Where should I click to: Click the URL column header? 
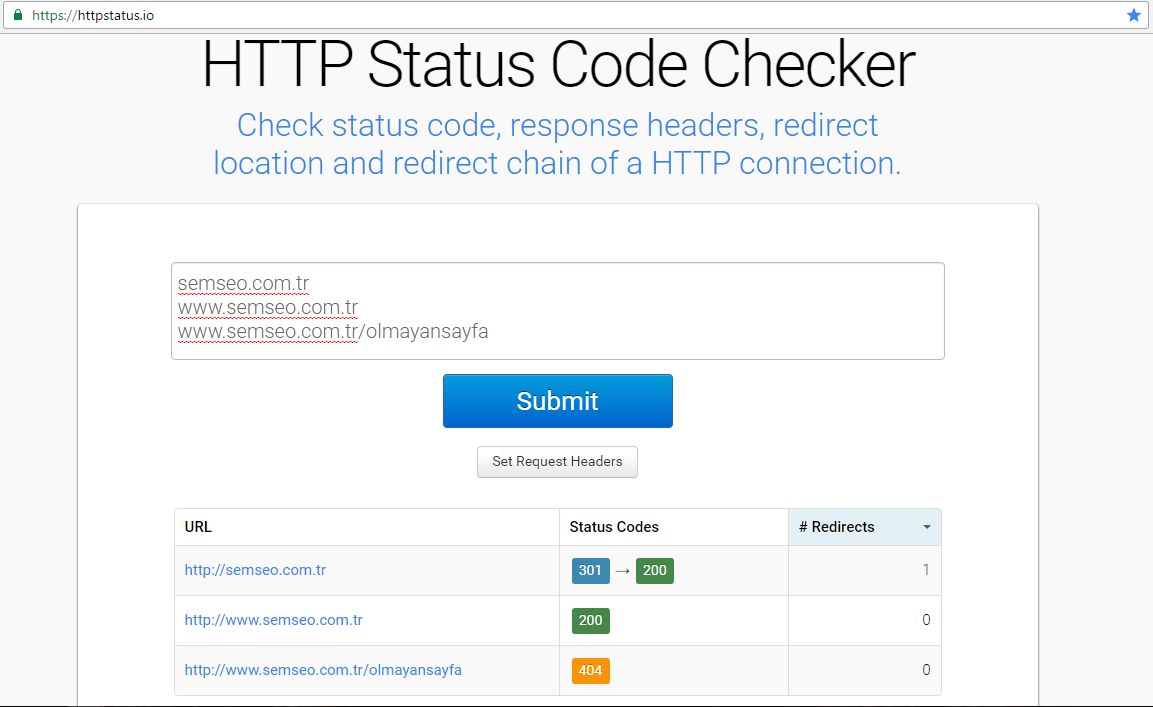point(367,527)
